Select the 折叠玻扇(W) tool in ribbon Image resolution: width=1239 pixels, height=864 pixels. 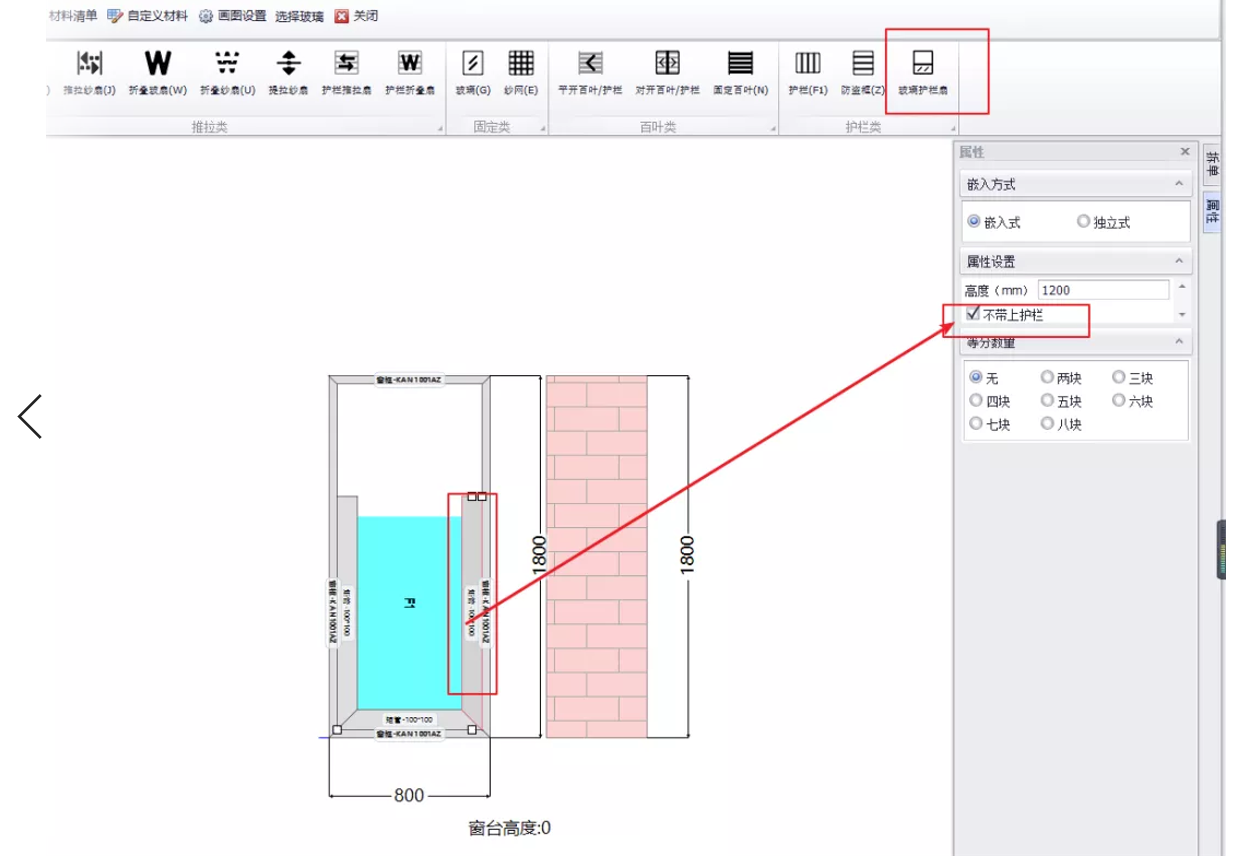tap(158, 71)
